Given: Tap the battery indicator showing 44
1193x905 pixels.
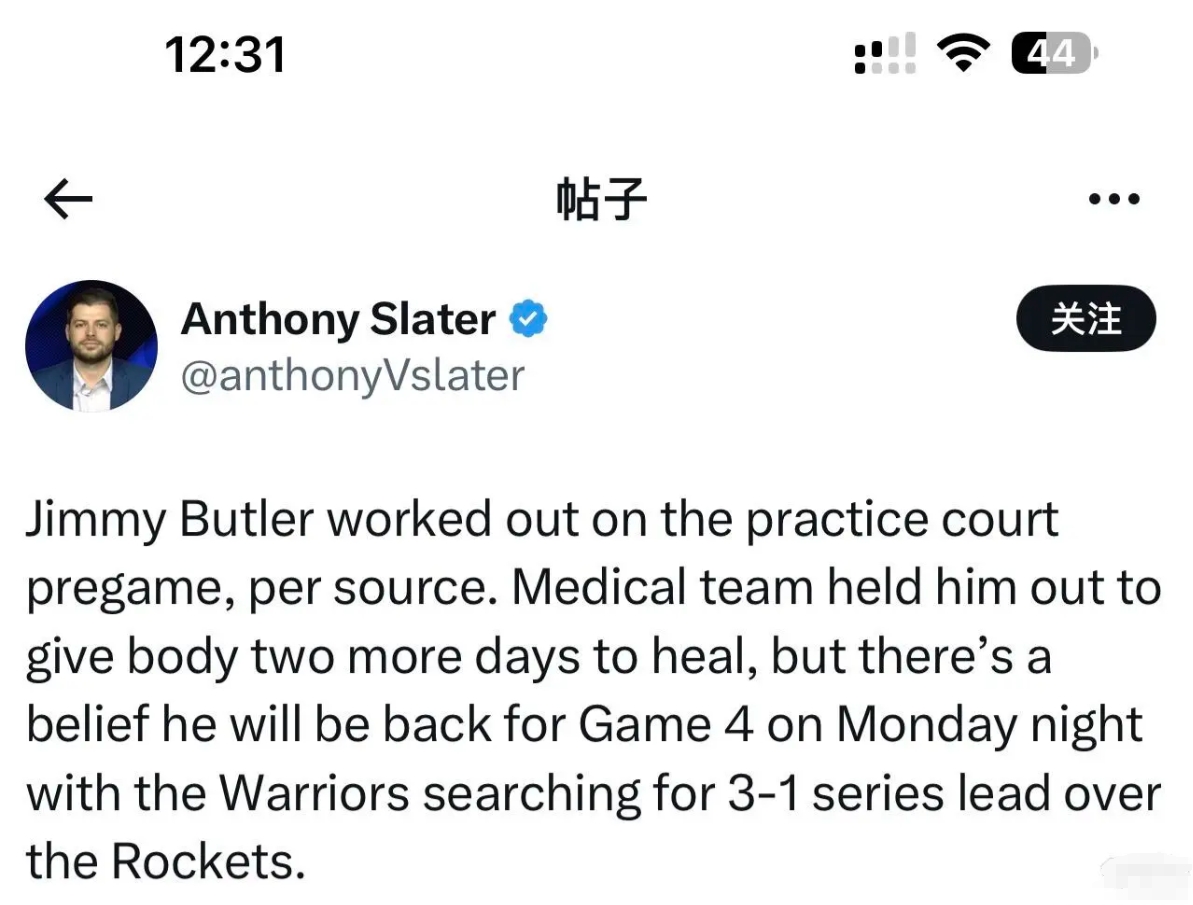Looking at the screenshot, I should pyautogui.click(x=1055, y=53).
